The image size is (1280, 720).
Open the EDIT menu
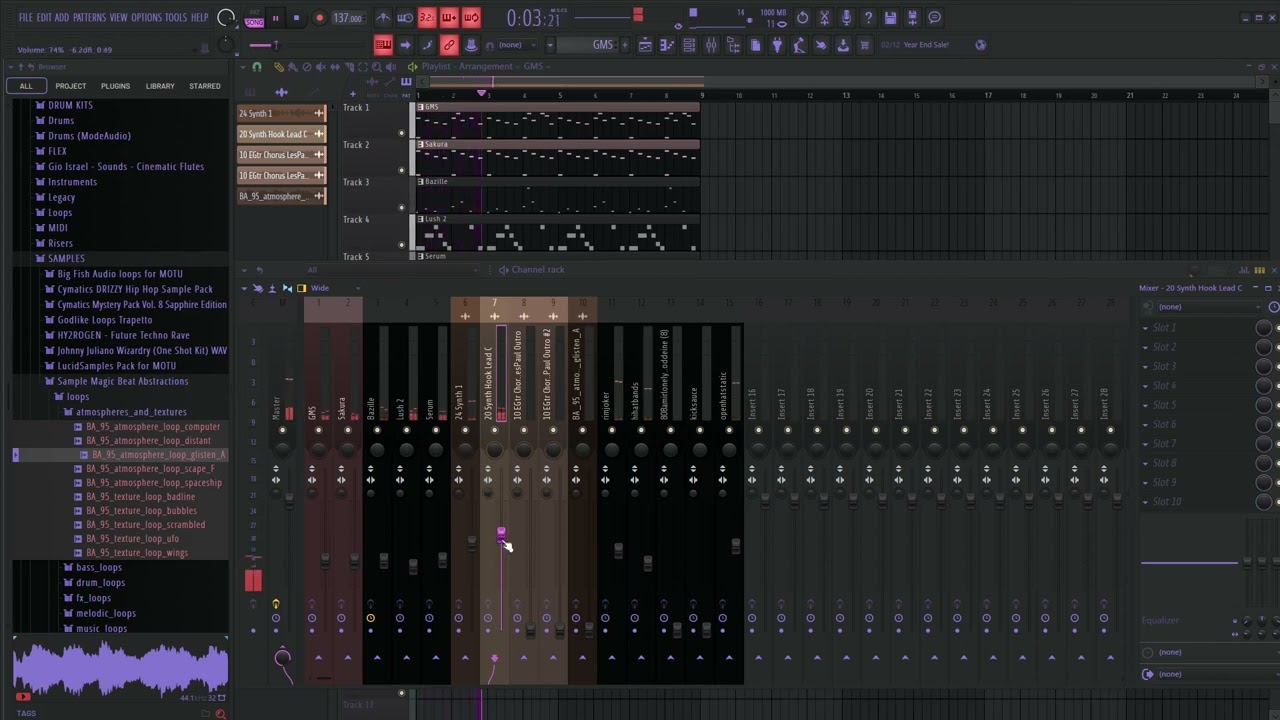coord(44,18)
